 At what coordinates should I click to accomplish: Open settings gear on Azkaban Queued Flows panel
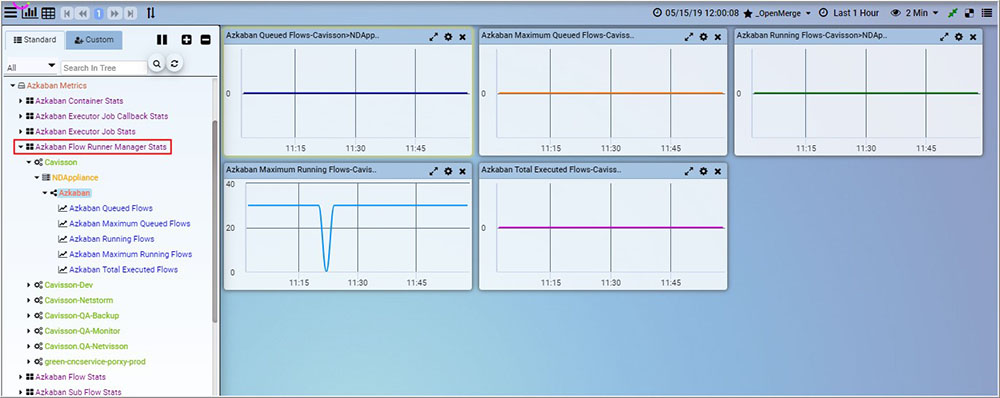click(x=448, y=37)
